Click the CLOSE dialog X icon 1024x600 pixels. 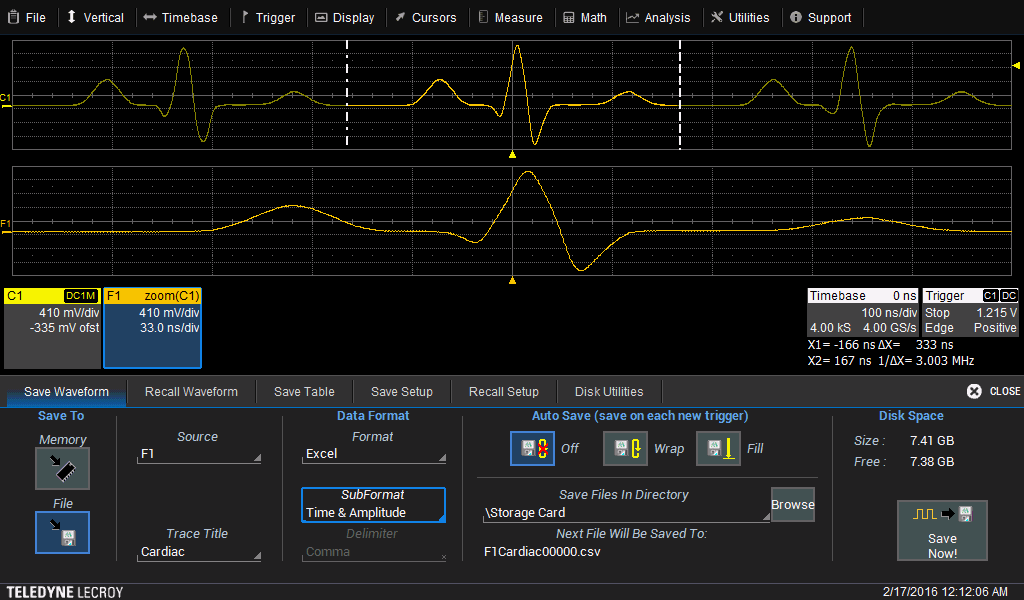[974, 391]
